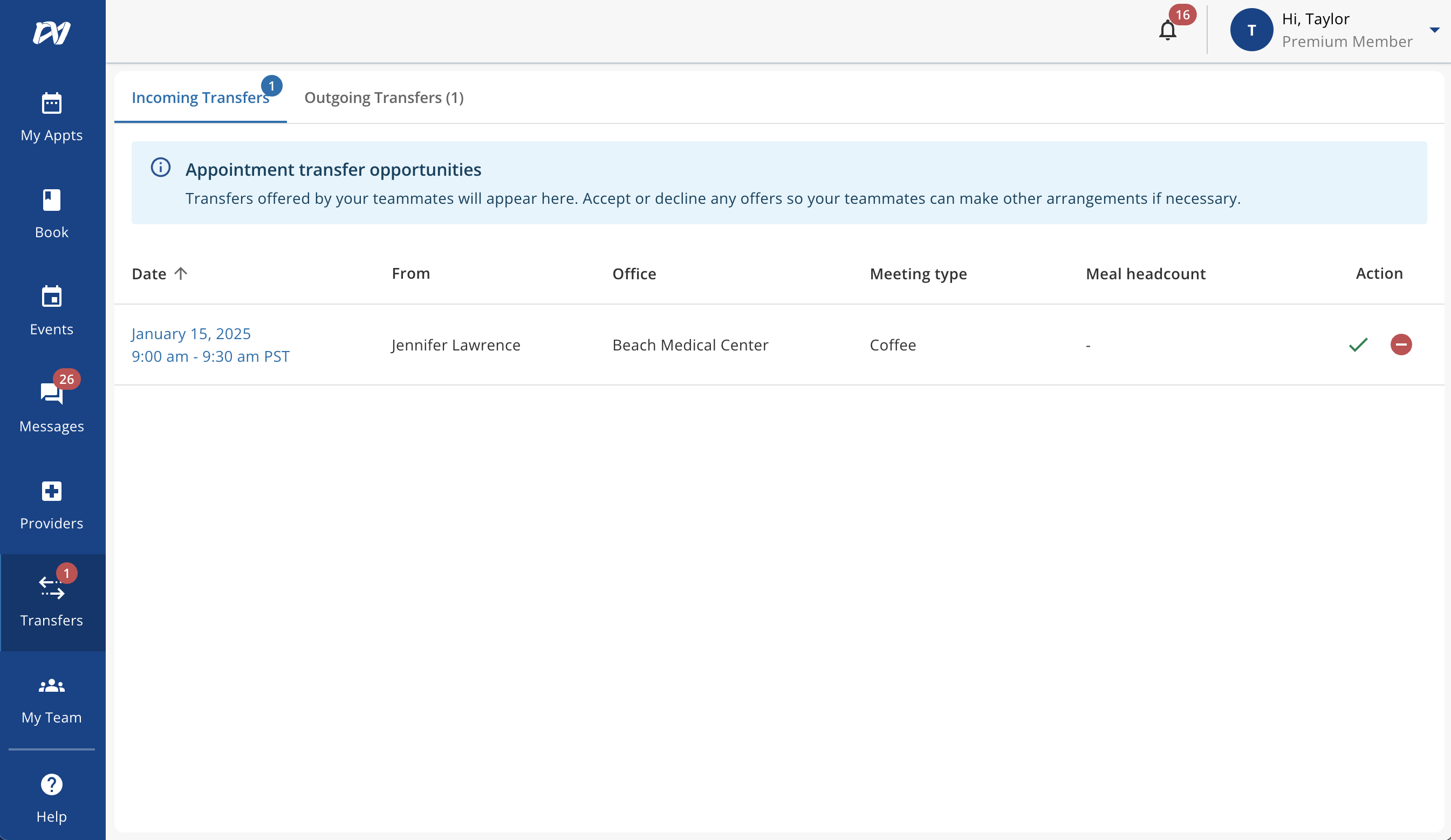Screen dimensions: 1451x840
Task: Open Messages with 26 unread
Action: point(51,394)
